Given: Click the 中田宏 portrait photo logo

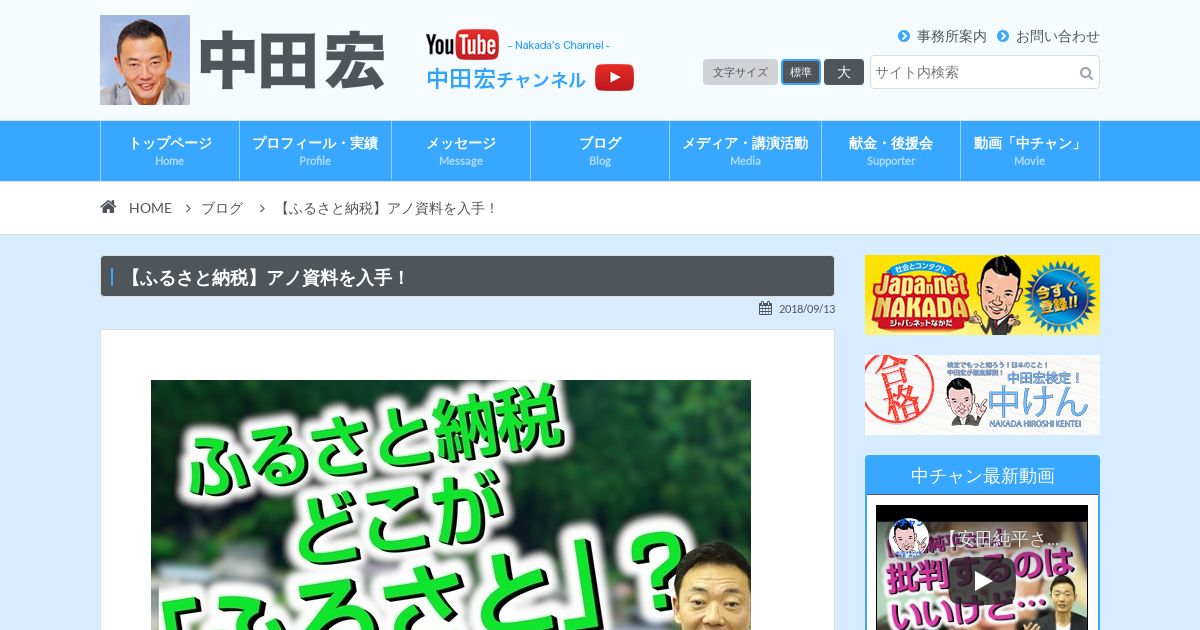Looking at the screenshot, I should coord(145,60).
